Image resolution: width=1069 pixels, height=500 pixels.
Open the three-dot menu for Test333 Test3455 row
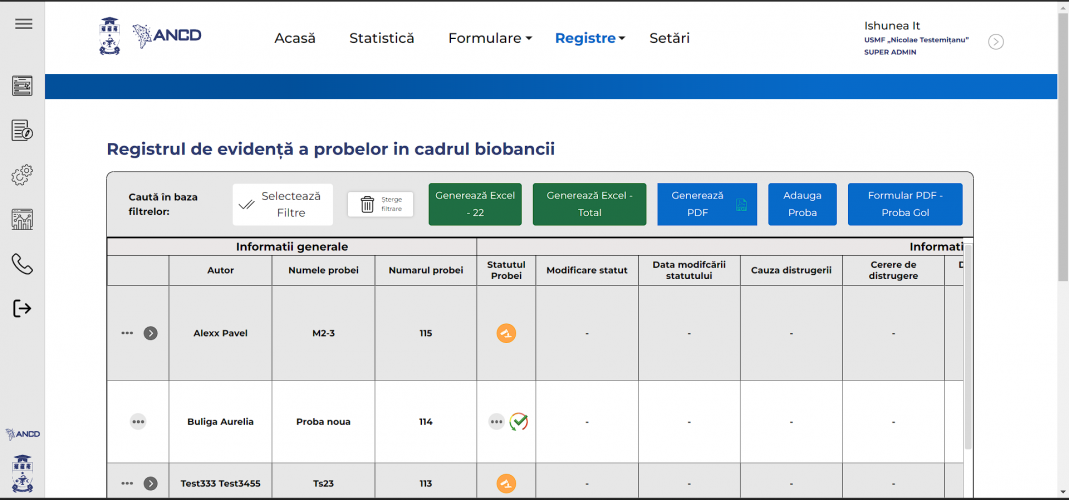[127, 484]
